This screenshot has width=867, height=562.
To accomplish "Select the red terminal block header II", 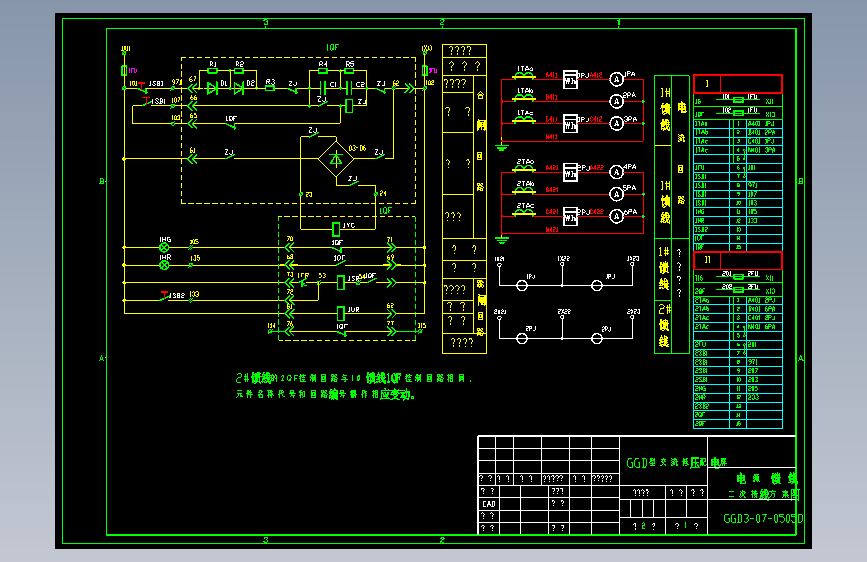I will [x=738, y=260].
